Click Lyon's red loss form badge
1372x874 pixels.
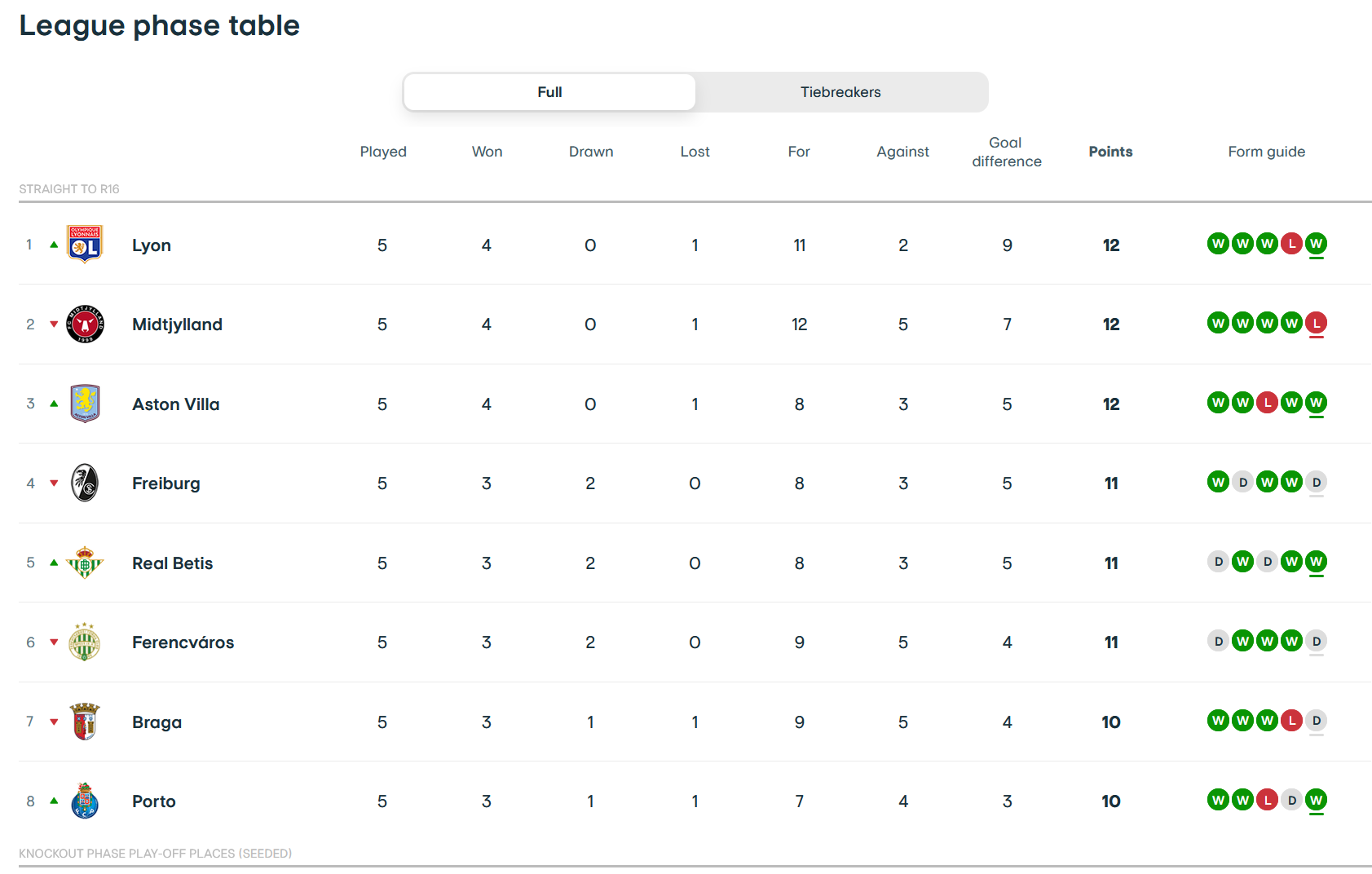(1291, 244)
